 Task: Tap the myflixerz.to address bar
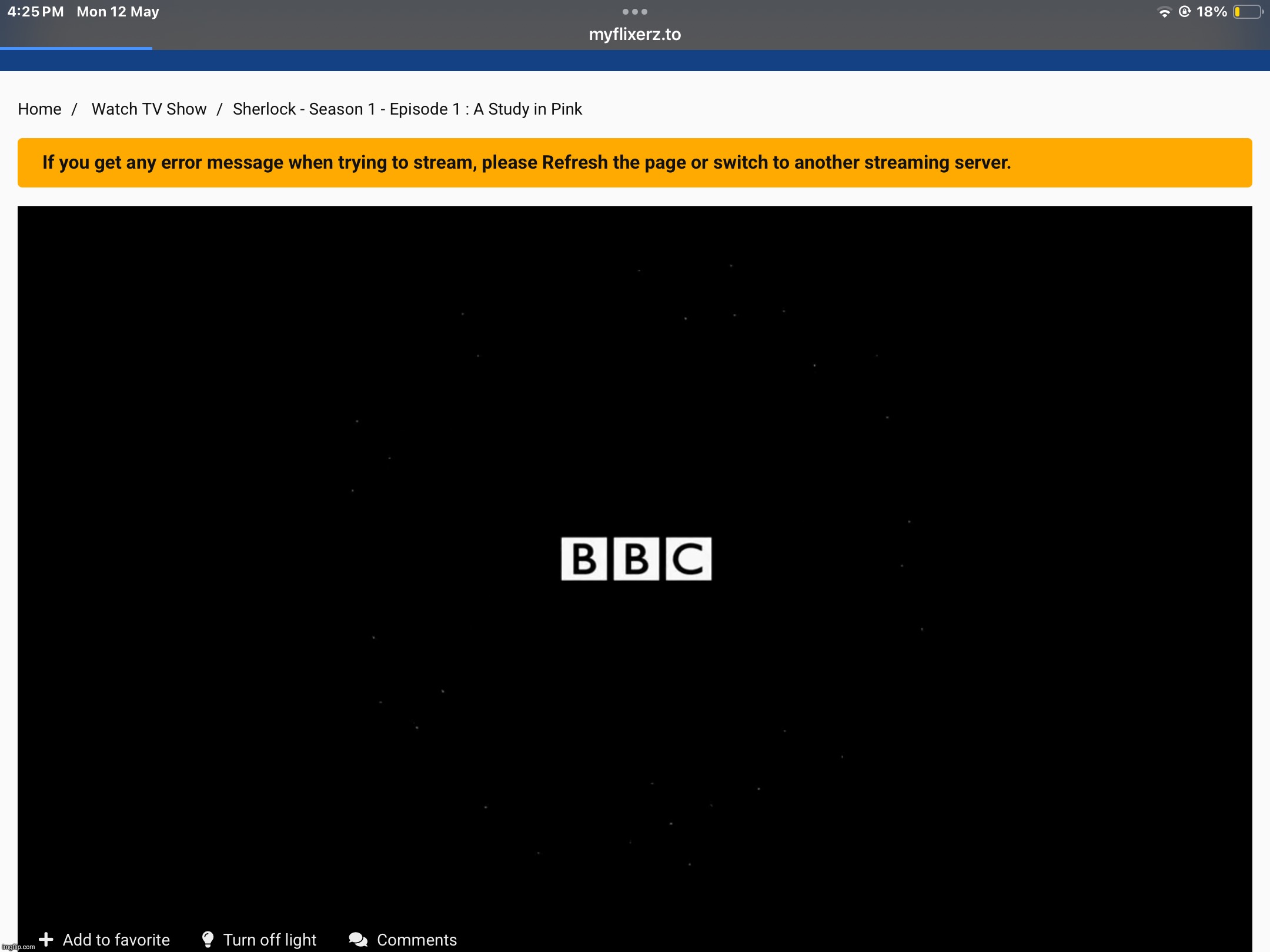point(635,34)
